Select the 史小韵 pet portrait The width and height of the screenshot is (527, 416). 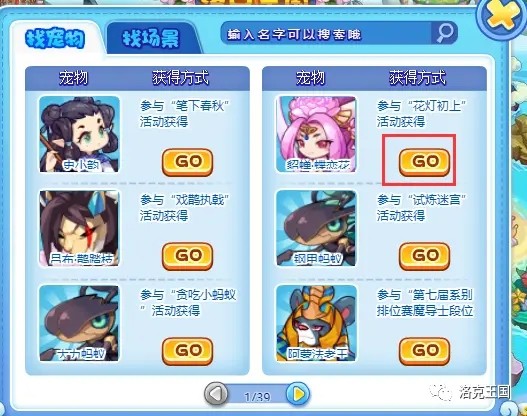[x=79, y=134]
